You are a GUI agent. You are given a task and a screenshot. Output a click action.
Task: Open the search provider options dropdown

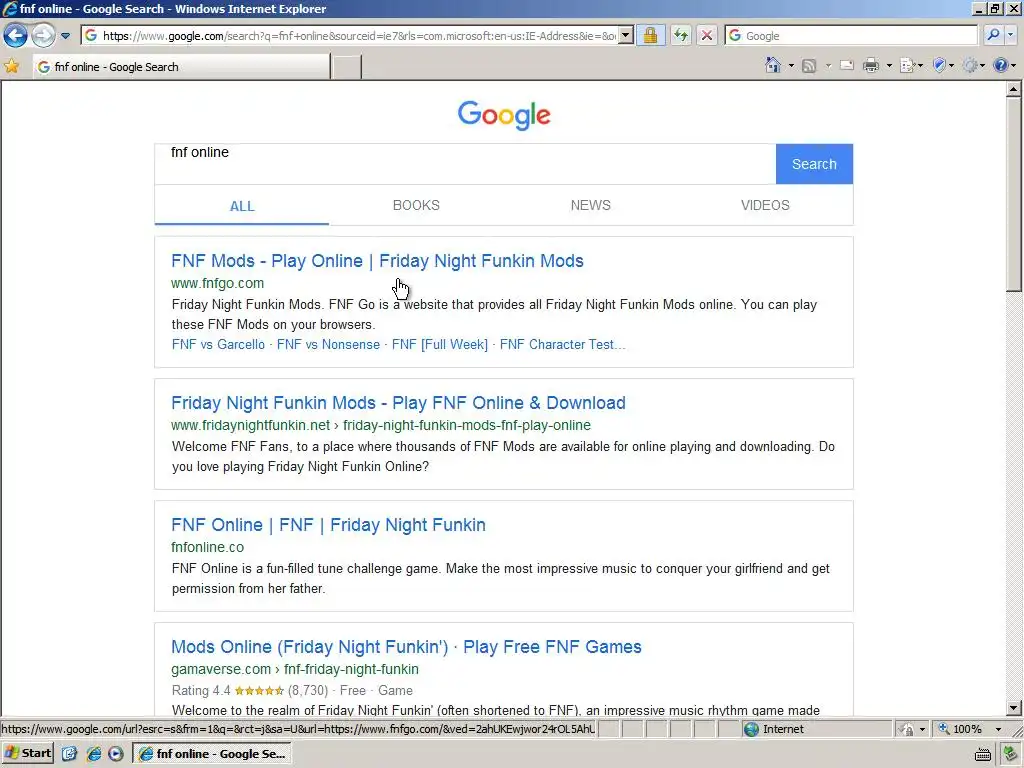[1011, 36]
